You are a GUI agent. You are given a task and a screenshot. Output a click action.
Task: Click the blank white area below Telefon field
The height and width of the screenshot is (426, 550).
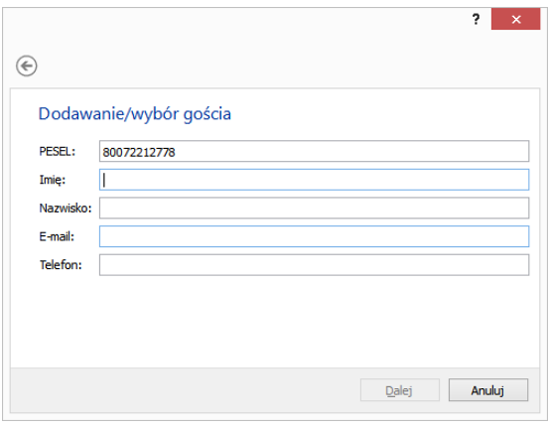point(275,321)
